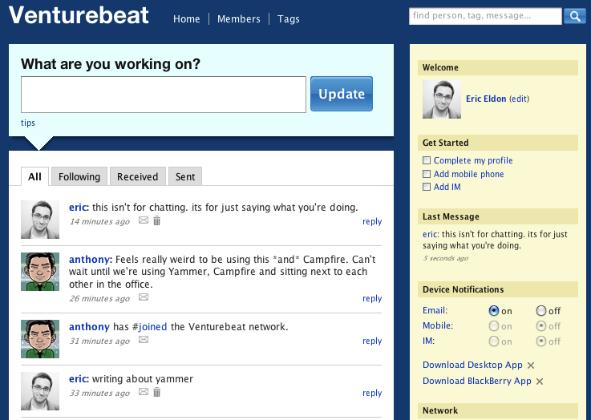Reply to anthony's Campfire message
This screenshot has width=591, height=420.
(372, 298)
